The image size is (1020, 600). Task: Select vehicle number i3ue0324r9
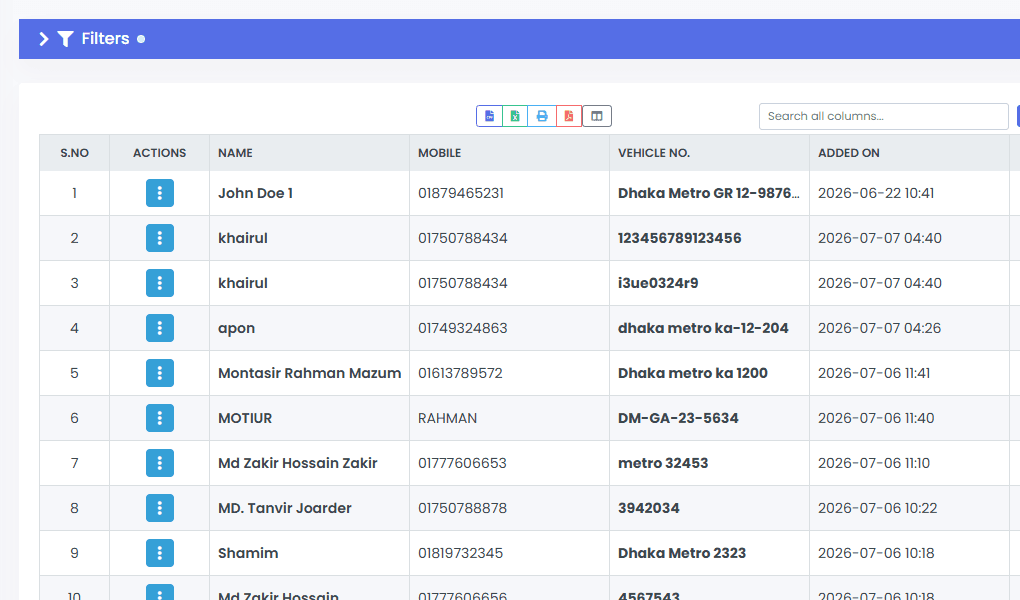point(658,283)
